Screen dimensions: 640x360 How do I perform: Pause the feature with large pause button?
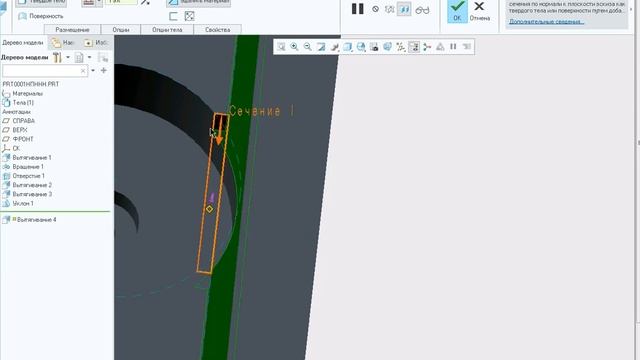[358, 9]
